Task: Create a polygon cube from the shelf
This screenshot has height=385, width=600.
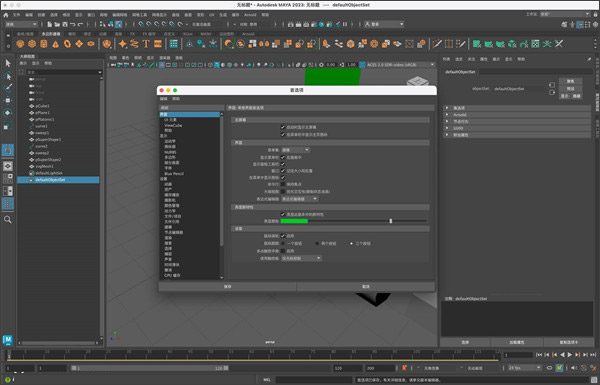Action: point(32,44)
